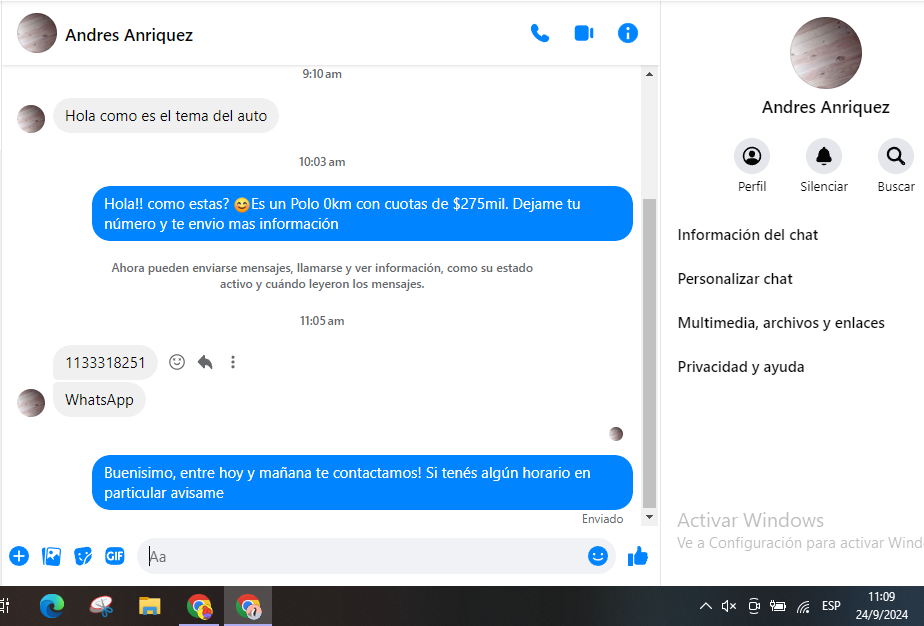The image size is (924, 626).
Task: Open the Wi-Fi network tray icon
Action: pyautogui.click(x=803, y=606)
